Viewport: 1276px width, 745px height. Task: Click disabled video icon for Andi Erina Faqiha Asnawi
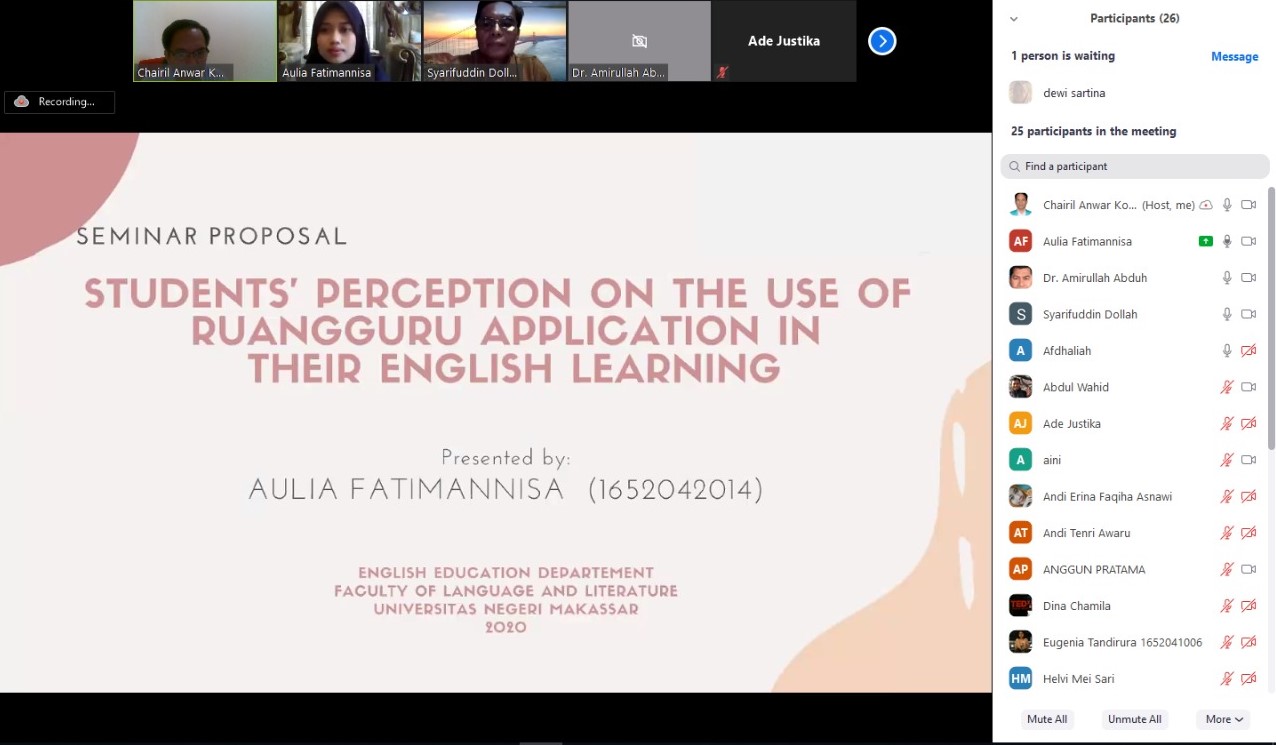click(1248, 497)
